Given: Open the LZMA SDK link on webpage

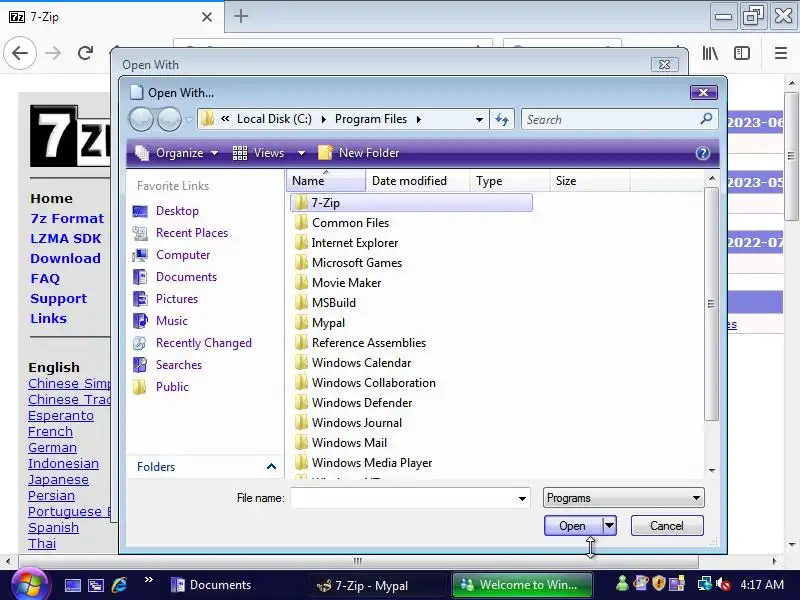Looking at the screenshot, I should [66, 238].
